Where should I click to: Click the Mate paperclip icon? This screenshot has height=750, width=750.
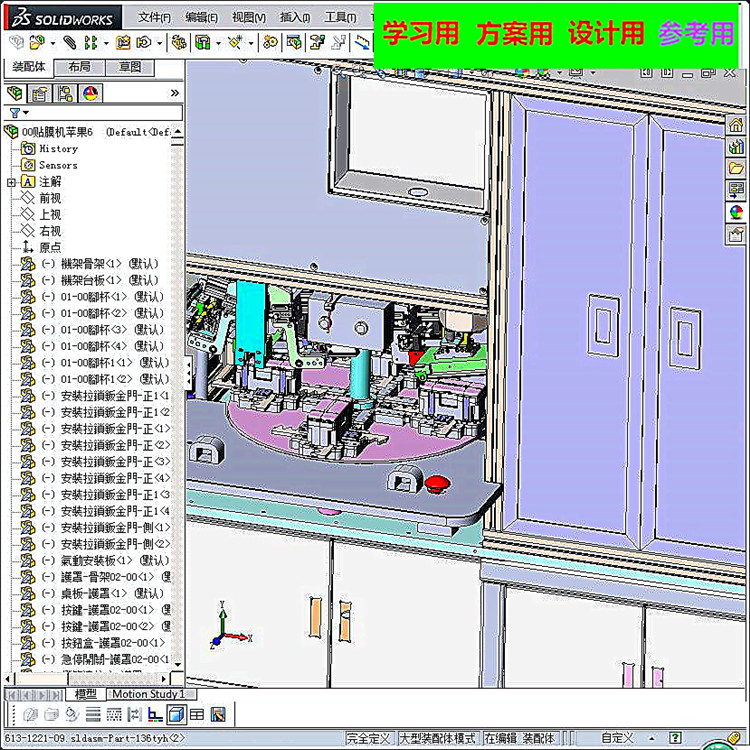tap(70, 43)
